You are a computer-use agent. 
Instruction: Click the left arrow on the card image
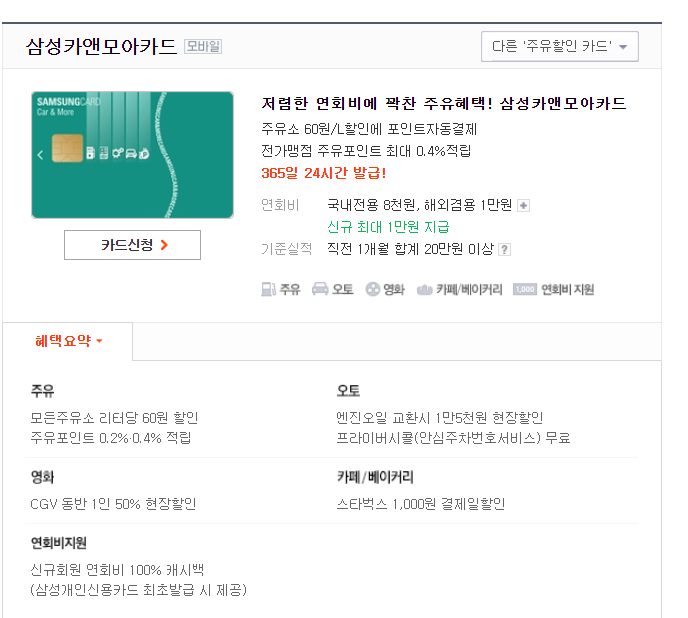click(40, 154)
